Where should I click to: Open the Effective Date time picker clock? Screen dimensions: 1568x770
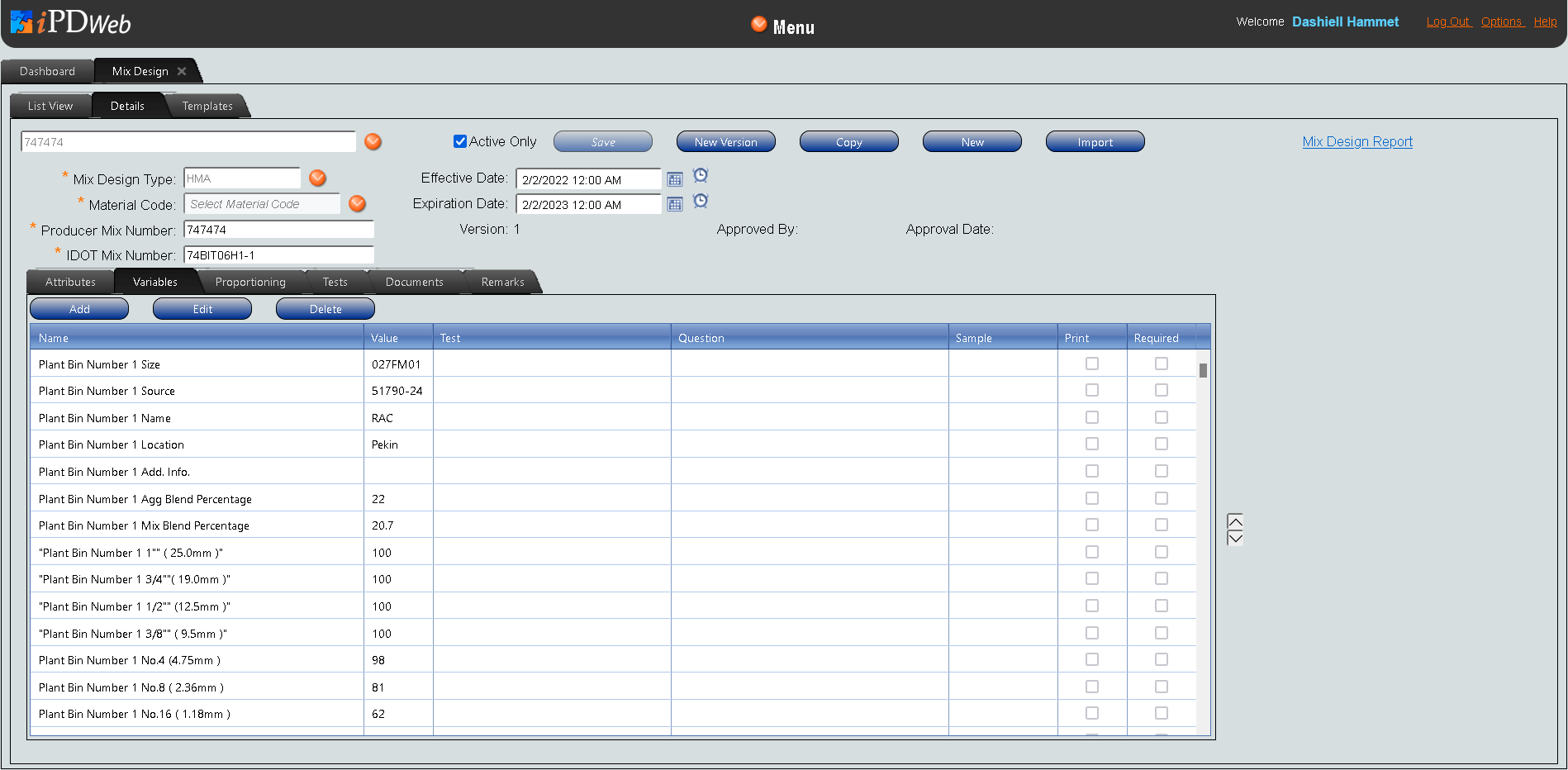(701, 175)
